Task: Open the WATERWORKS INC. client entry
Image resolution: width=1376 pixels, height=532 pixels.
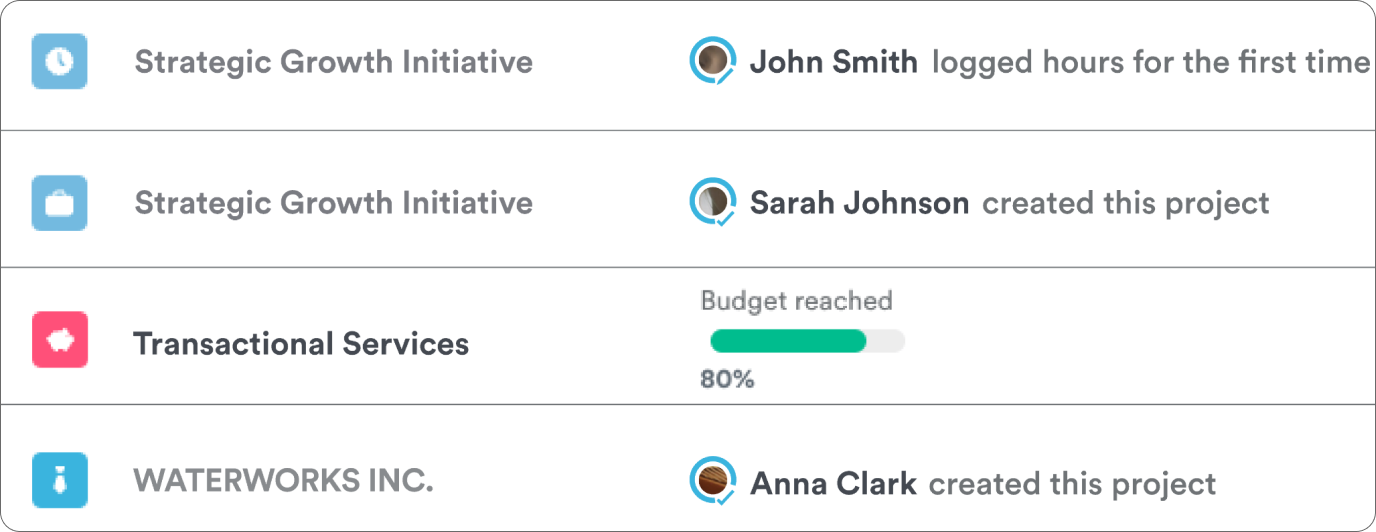Action: click(283, 481)
